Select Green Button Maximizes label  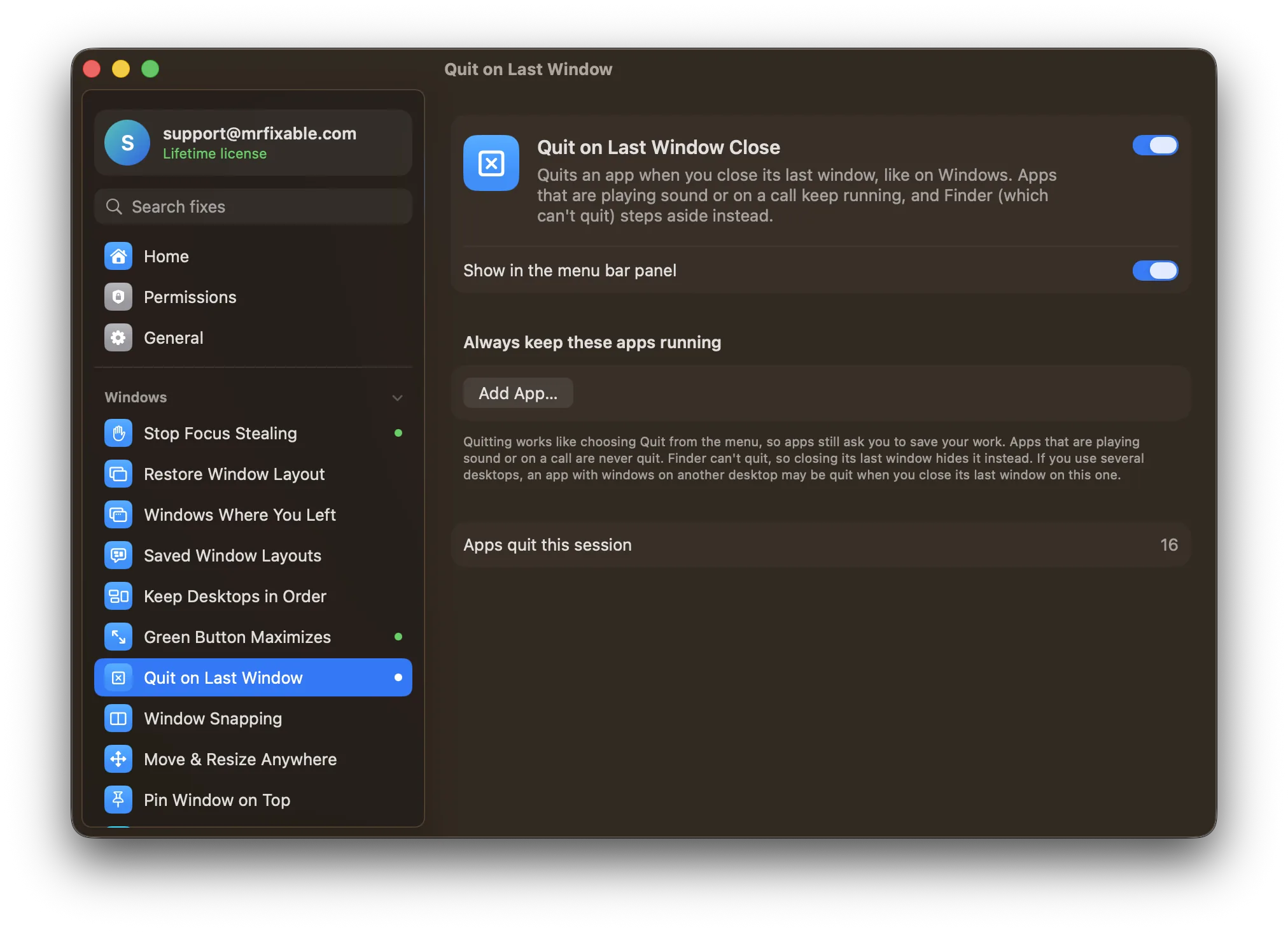[x=237, y=637]
